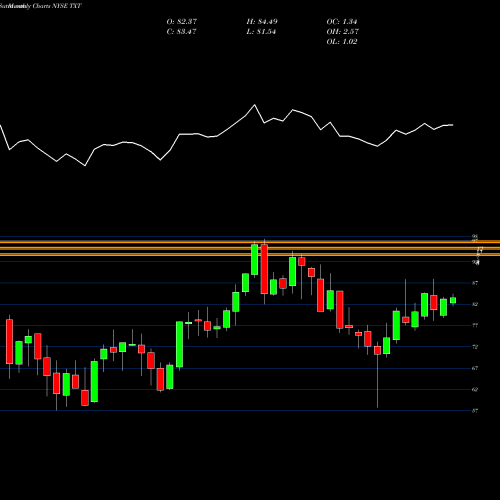The image size is (500, 500).
Task: Click the highest peak of the white line
Action: (x=255, y=105)
